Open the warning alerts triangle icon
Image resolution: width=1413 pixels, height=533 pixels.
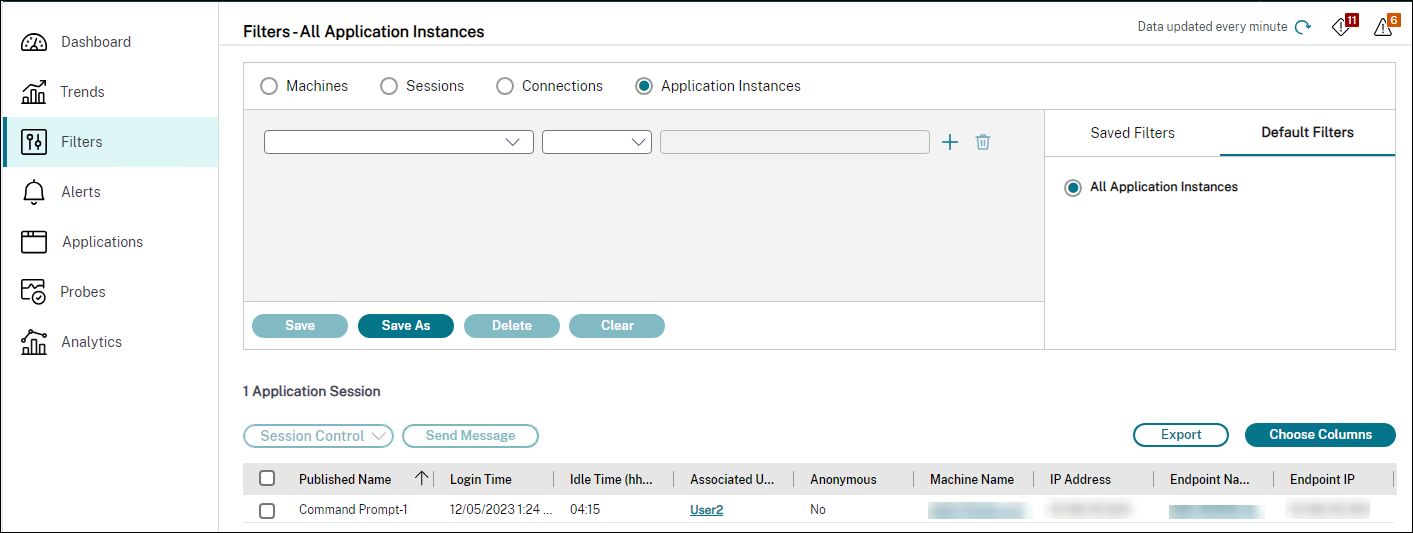point(1384,27)
